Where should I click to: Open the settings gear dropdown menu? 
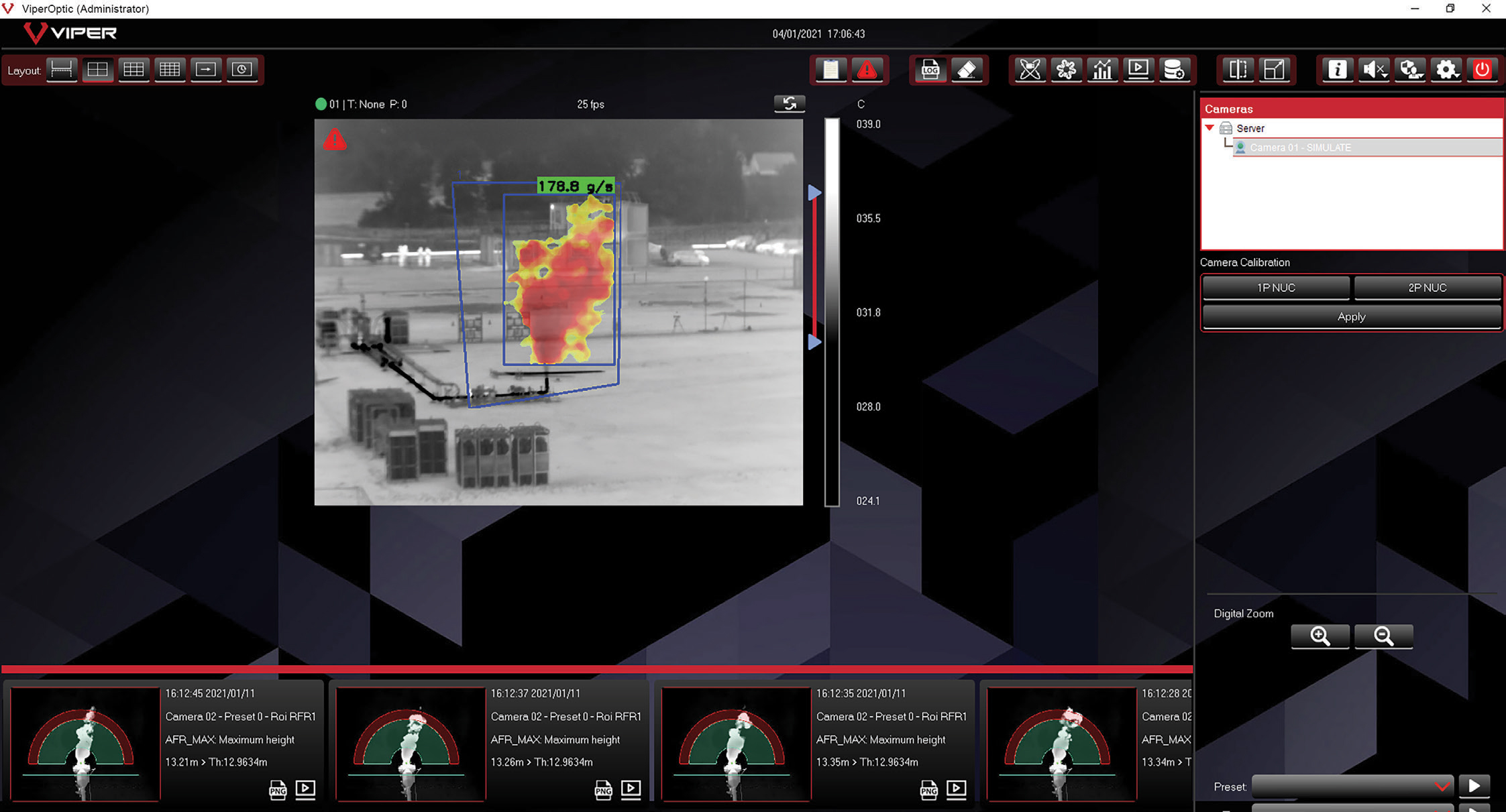[x=1446, y=70]
